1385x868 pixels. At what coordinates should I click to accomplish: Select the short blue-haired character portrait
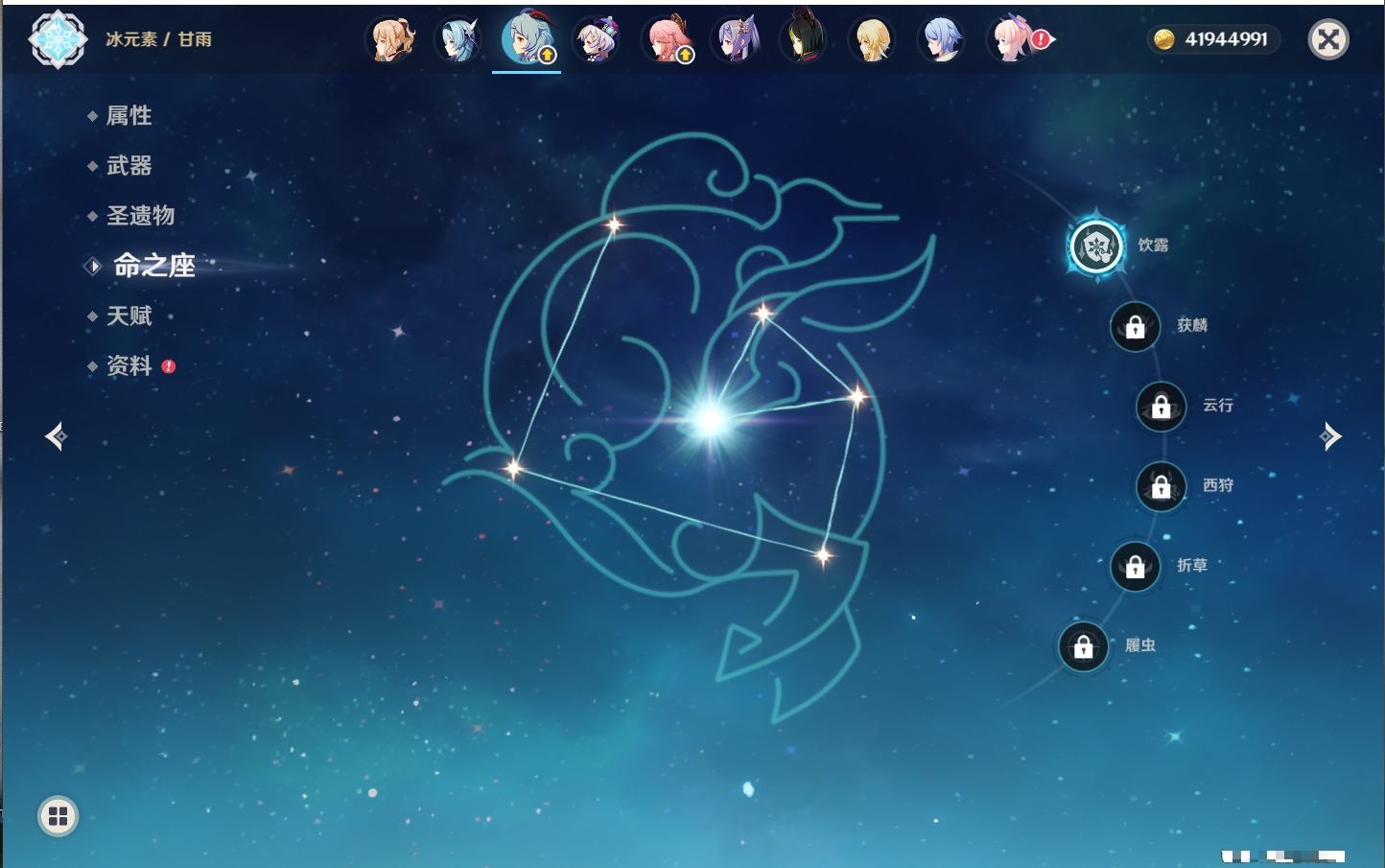pos(942,39)
